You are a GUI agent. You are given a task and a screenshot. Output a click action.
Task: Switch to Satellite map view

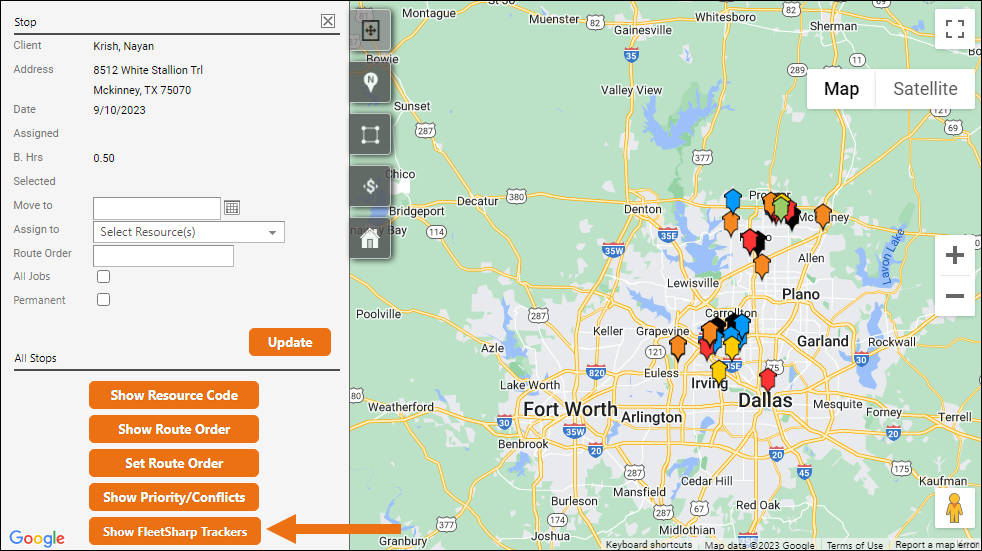[925, 89]
